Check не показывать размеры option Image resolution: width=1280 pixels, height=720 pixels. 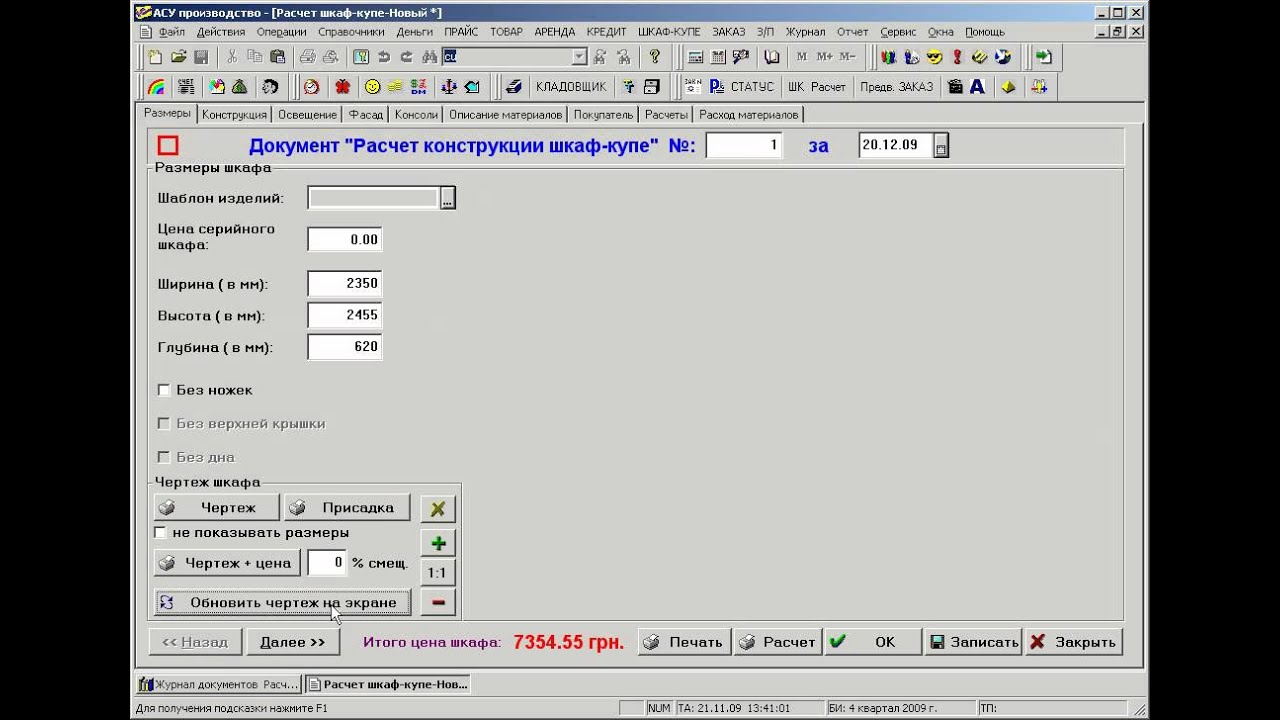tap(160, 533)
